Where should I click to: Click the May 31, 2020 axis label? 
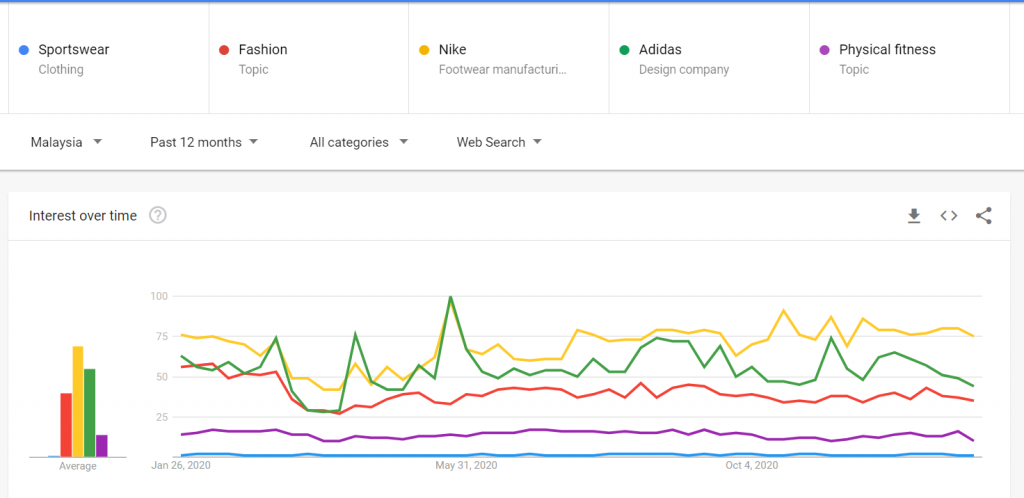tap(466, 465)
